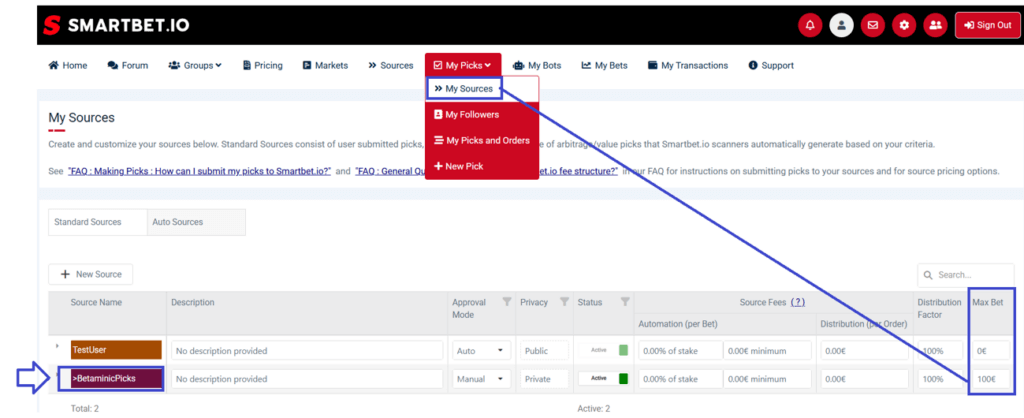Open >BetaminicPicks Approval Mode Manual dropdown
Screen dimensions: 1024x418
(x=481, y=379)
